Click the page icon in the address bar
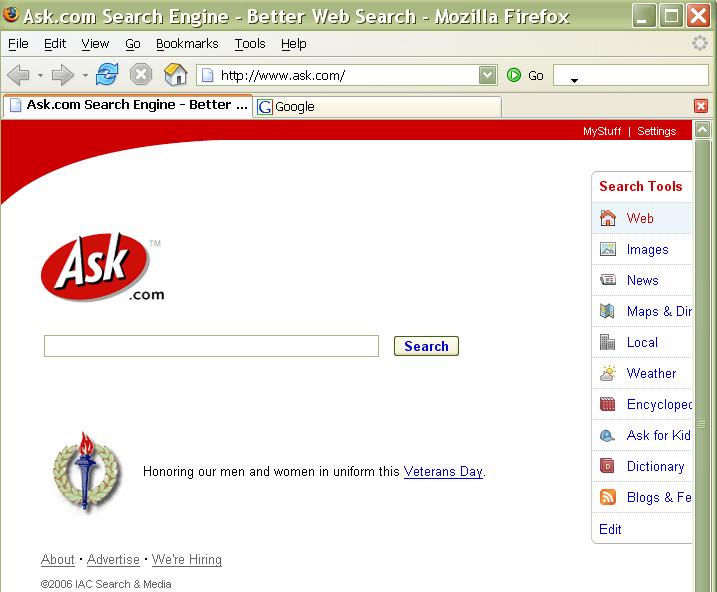717x592 pixels. 208,75
